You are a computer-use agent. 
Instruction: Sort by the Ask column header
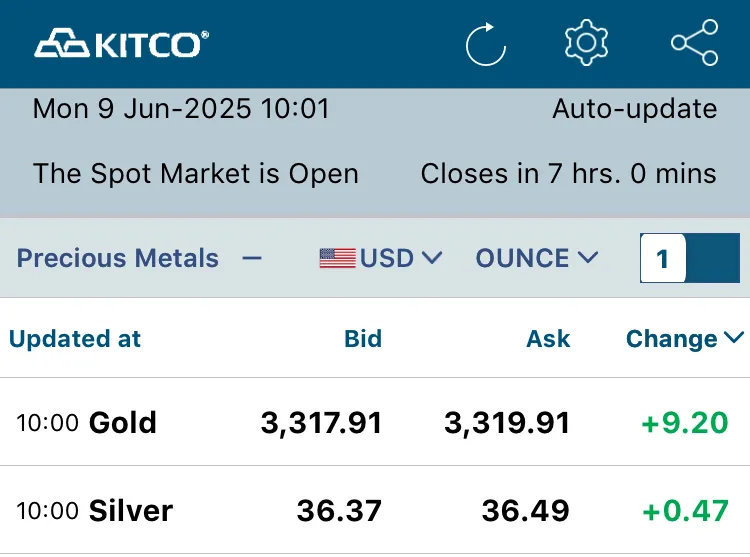(x=548, y=339)
